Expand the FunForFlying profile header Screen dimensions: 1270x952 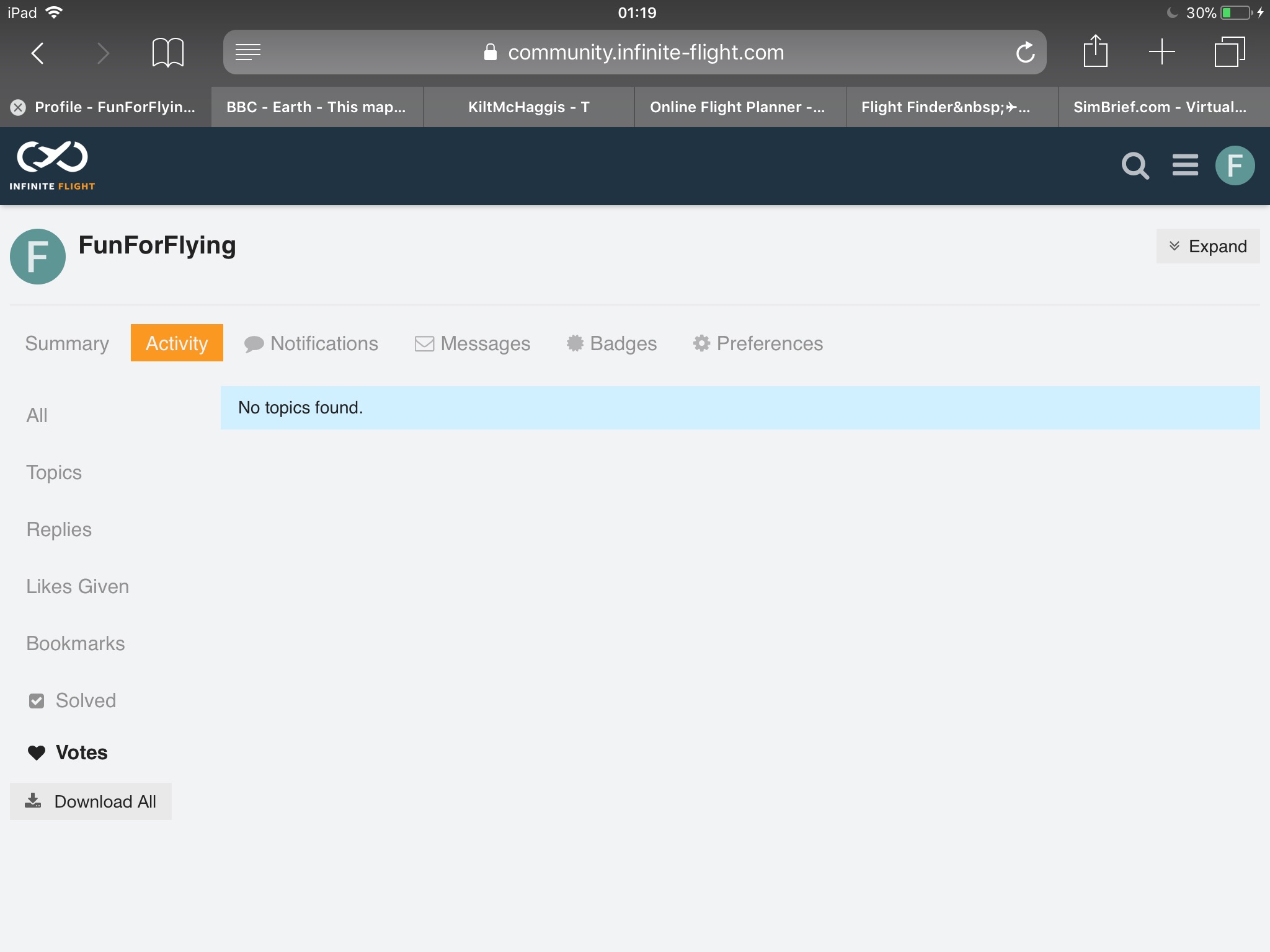[1207, 246]
